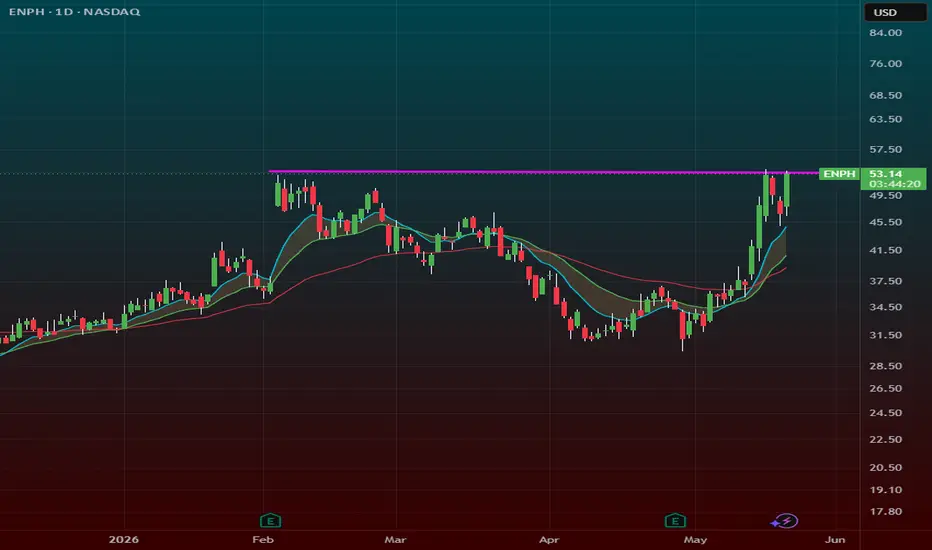
Task: Click the 20.50 price axis label
Action: point(886,467)
